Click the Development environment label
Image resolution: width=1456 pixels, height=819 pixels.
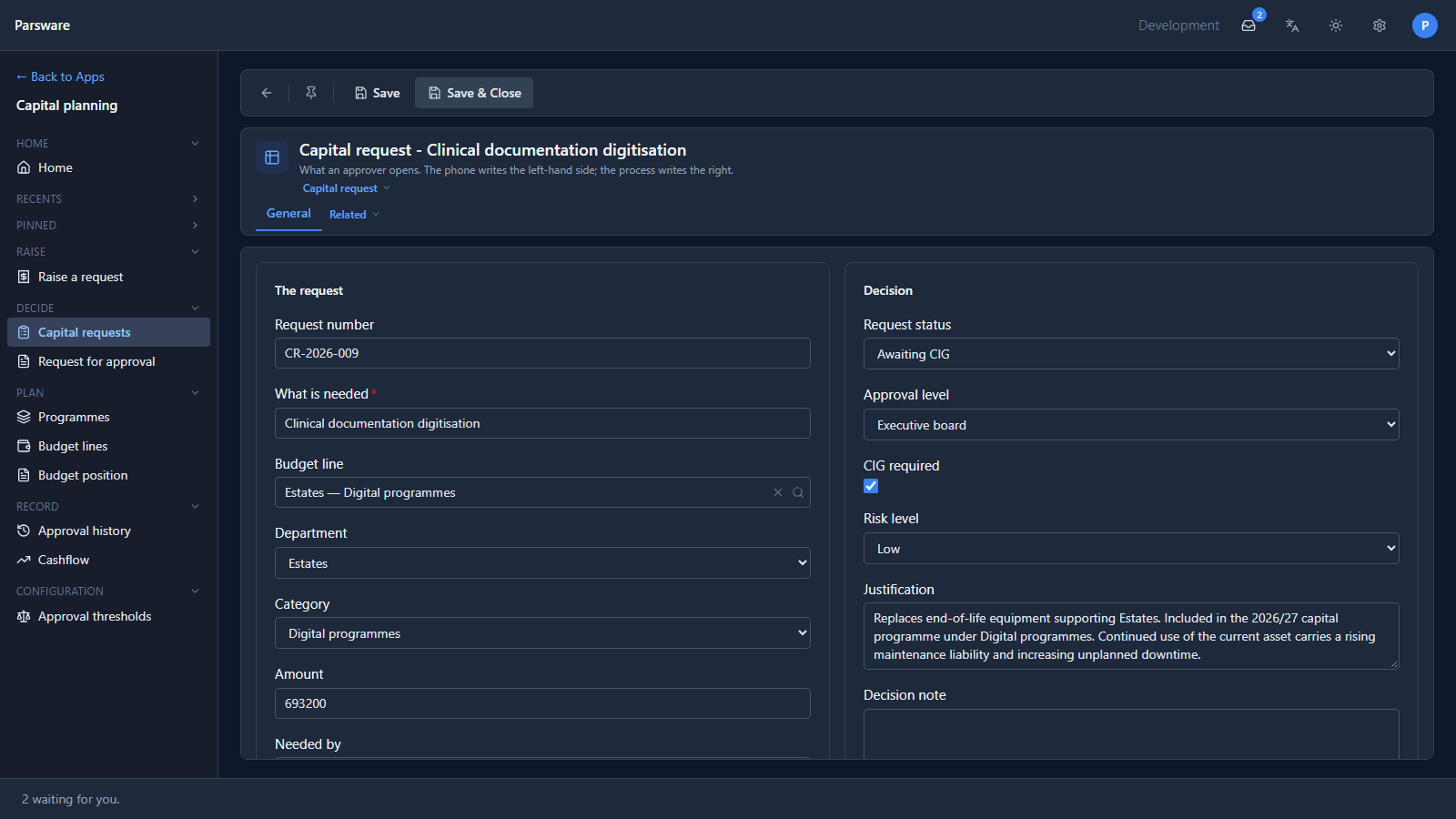click(x=1178, y=25)
